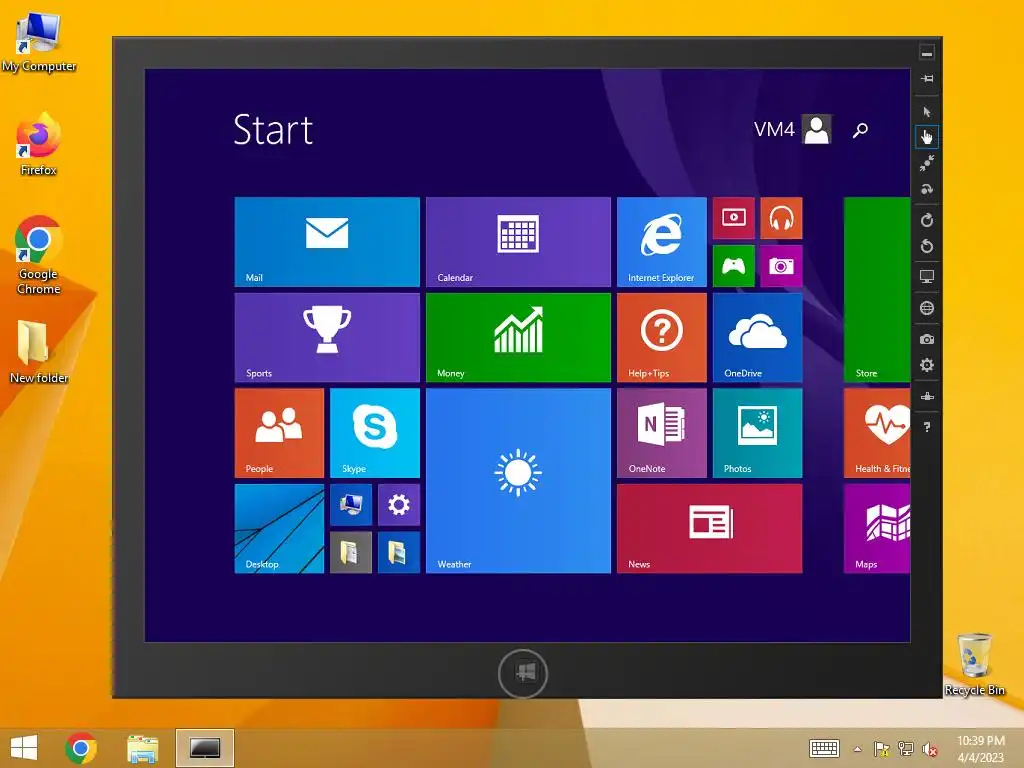Image resolution: width=1024 pixels, height=768 pixels.
Task: Open Chrome from the taskbar
Action: coord(81,748)
